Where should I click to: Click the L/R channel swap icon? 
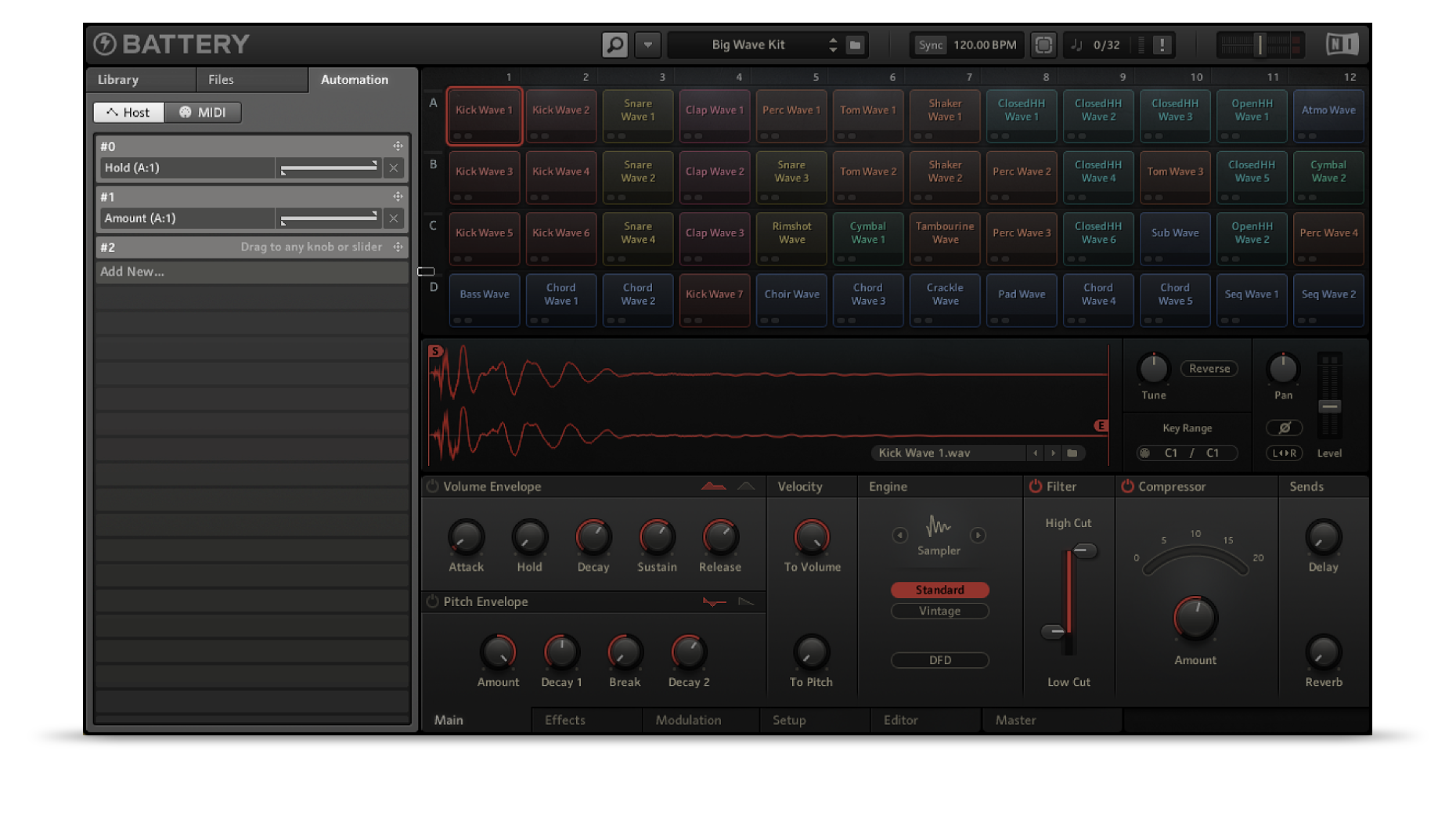point(1284,453)
